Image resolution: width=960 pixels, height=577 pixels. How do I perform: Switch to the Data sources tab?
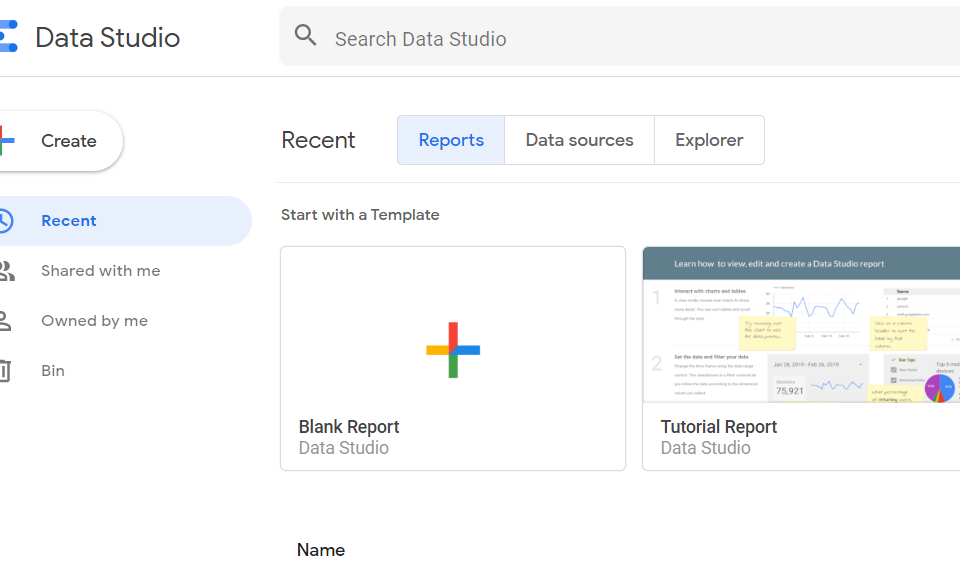(579, 140)
